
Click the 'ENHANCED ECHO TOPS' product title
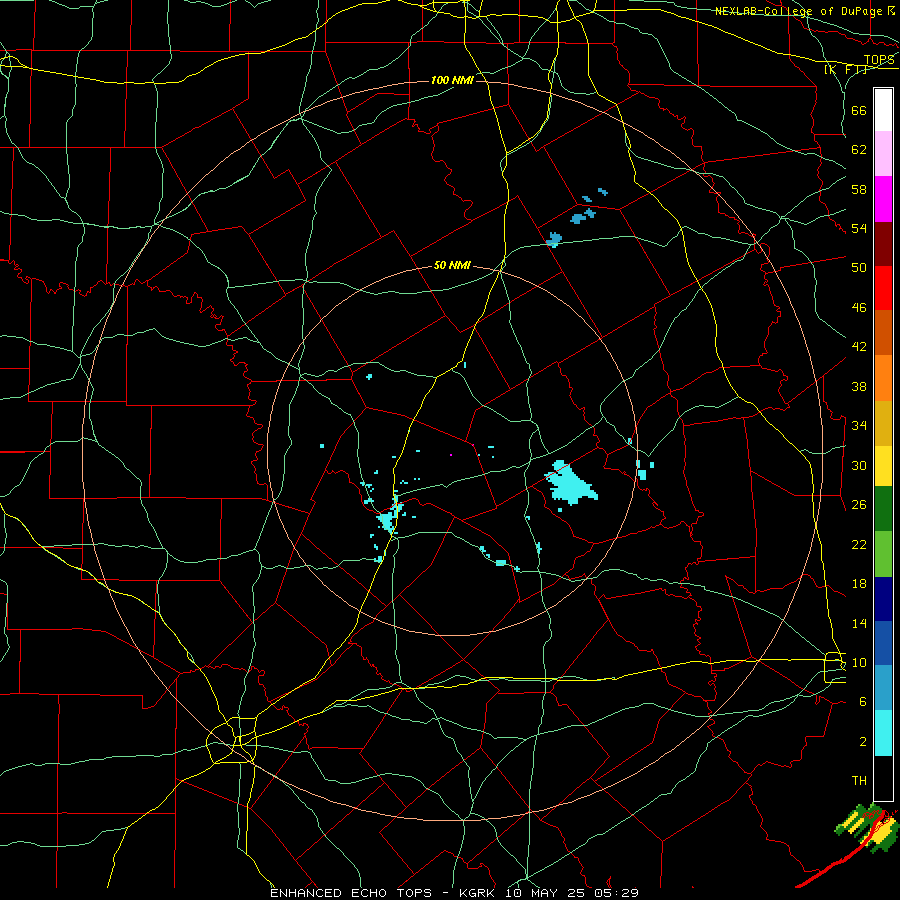click(351, 893)
